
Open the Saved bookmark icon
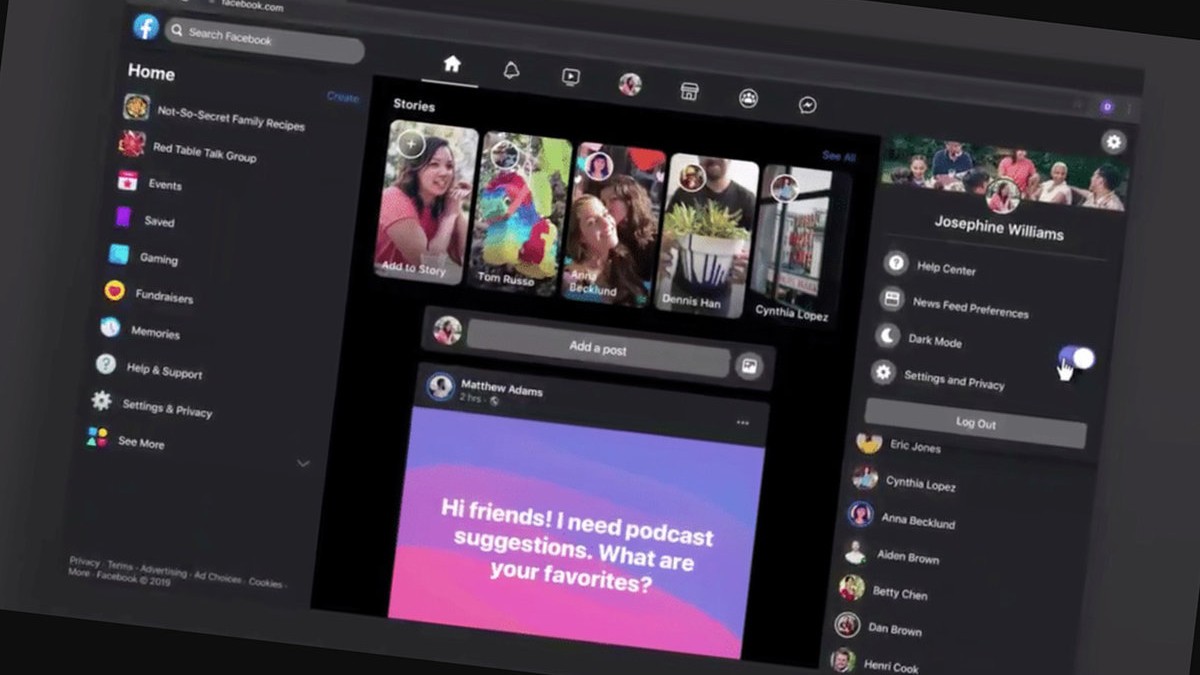122,217
